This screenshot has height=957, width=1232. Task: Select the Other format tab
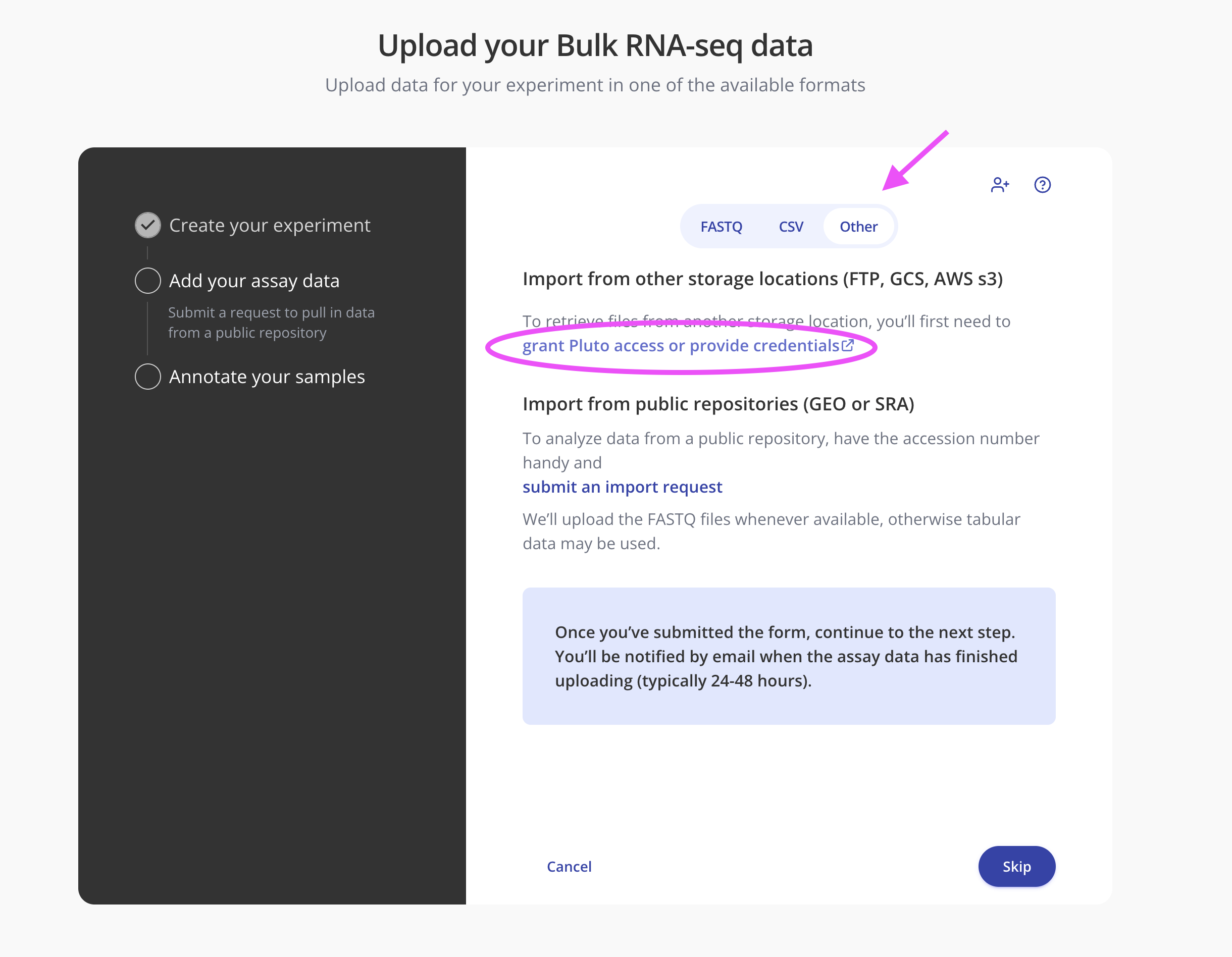pyautogui.click(x=858, y=227)
